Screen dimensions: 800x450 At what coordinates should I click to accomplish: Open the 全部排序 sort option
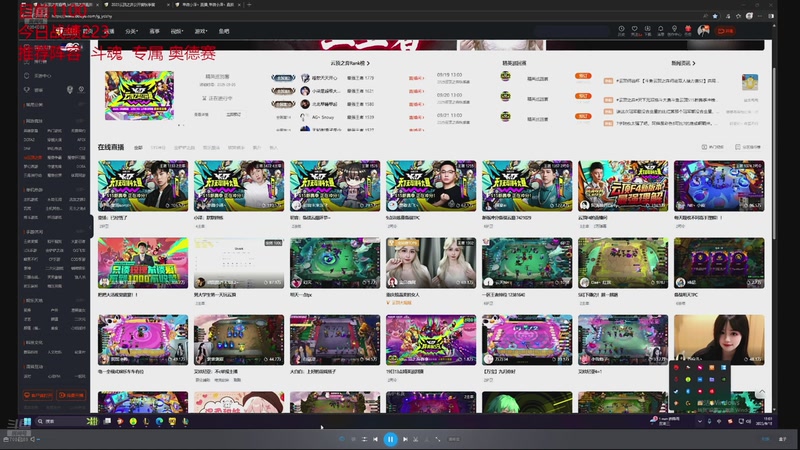tap(748, 147)
